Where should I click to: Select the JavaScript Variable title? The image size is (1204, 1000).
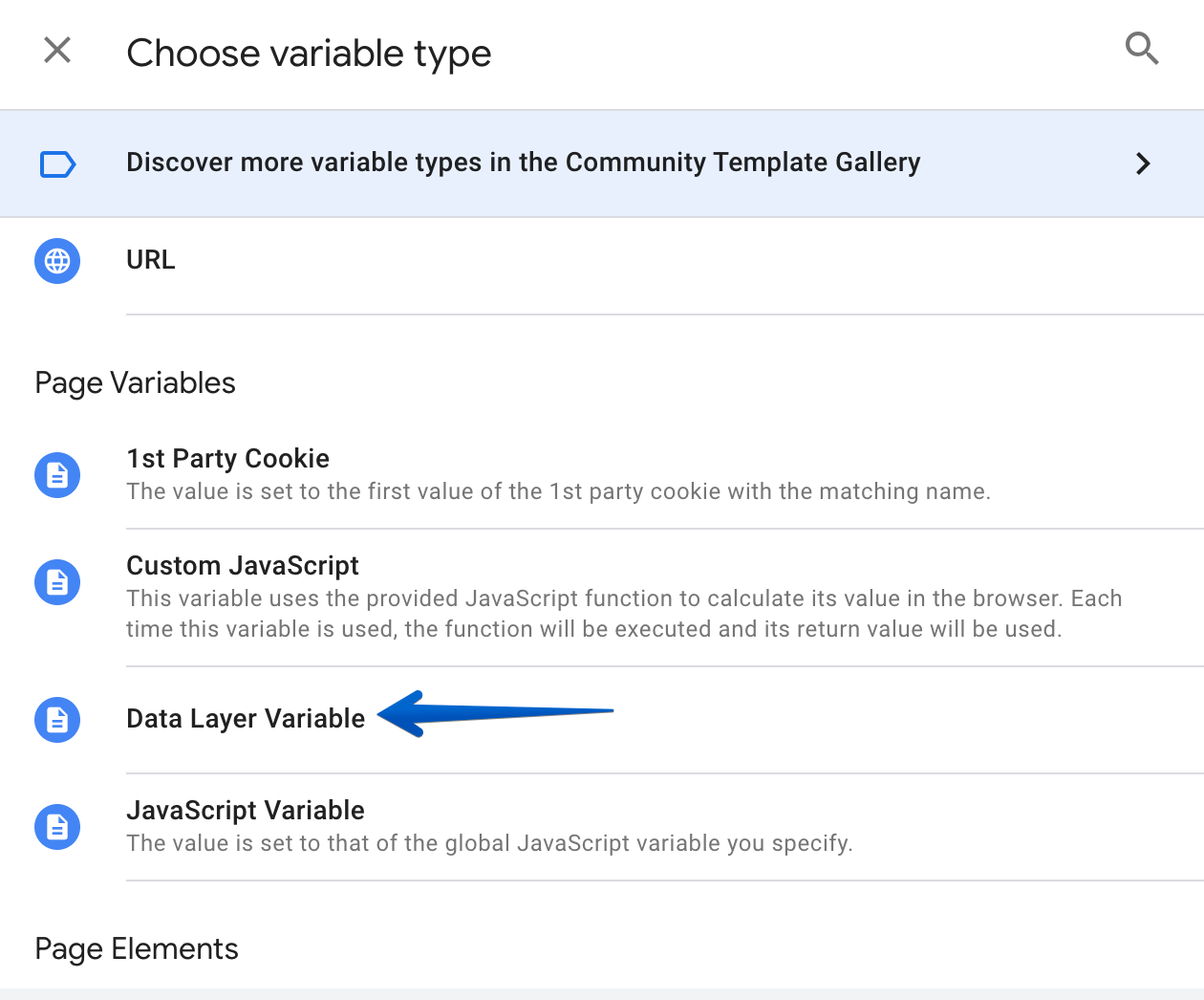[x=246, y=811]
